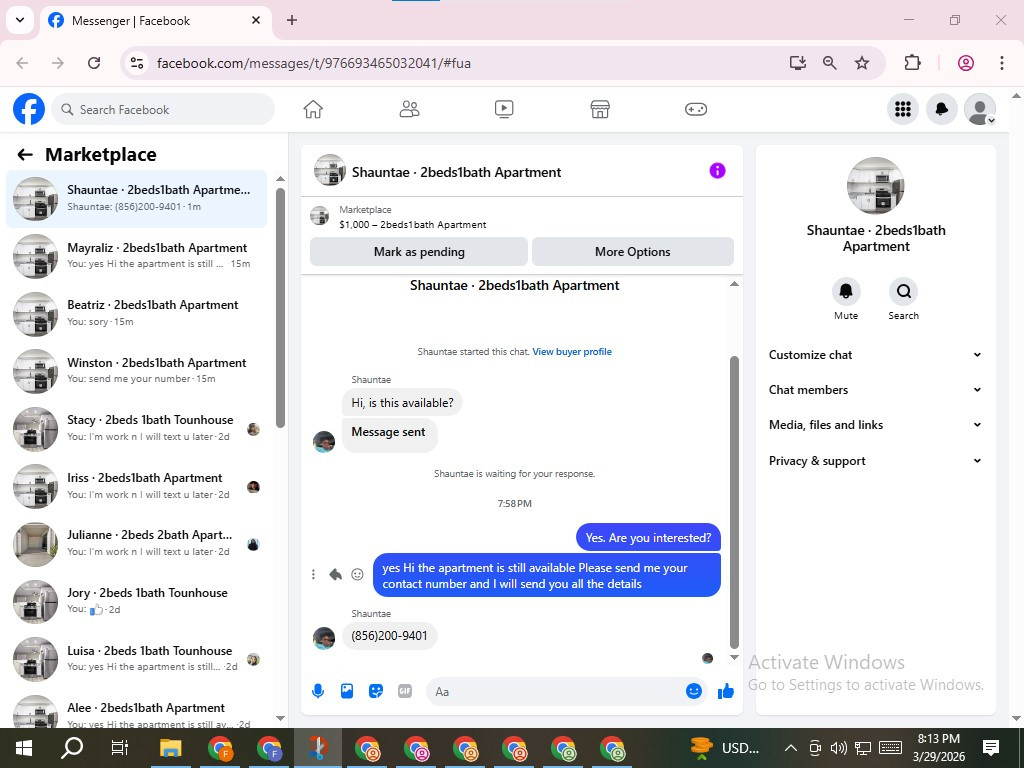Open View buyer profile link
Screen dimensions: 1024x768
(x=572, y=351)
